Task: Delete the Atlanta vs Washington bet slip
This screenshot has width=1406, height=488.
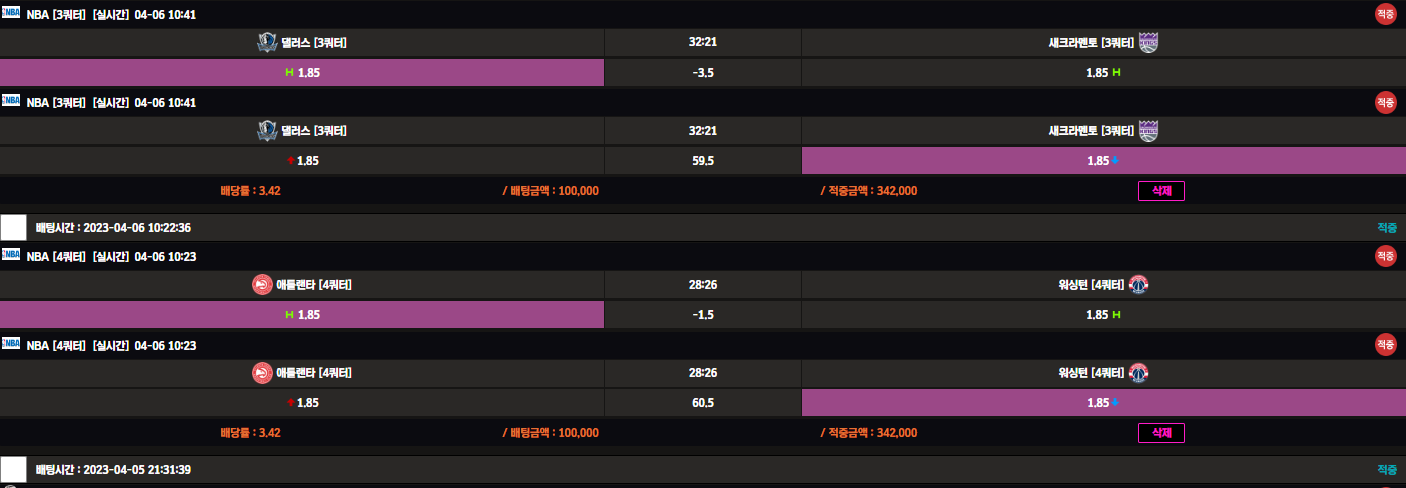Action: [x=1161, y=433]
